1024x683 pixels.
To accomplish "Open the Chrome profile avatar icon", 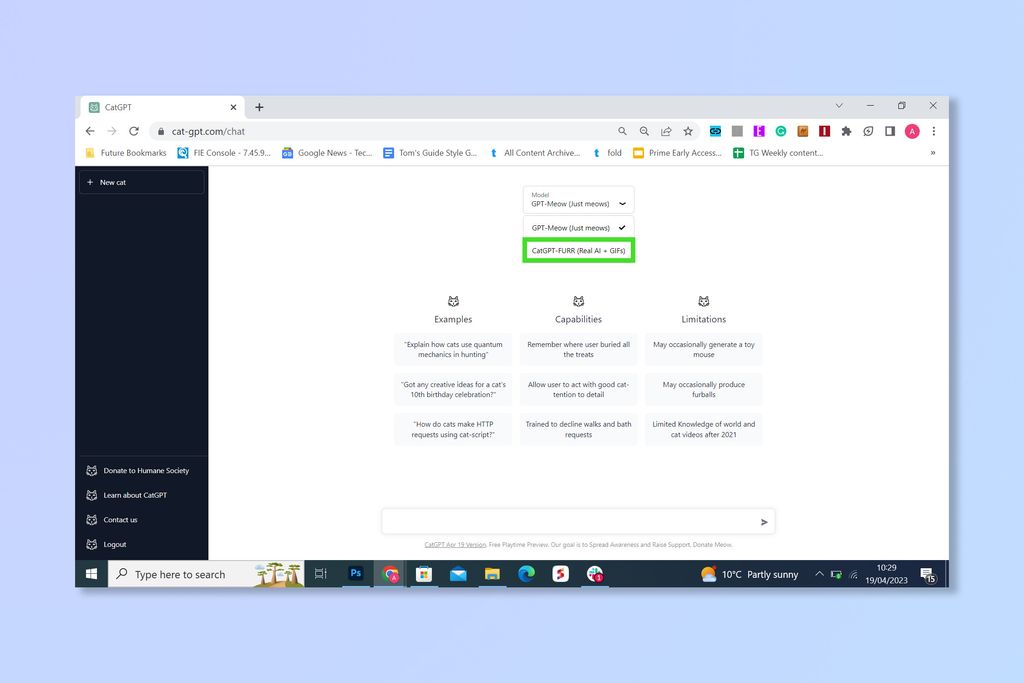I will point(912,131).
